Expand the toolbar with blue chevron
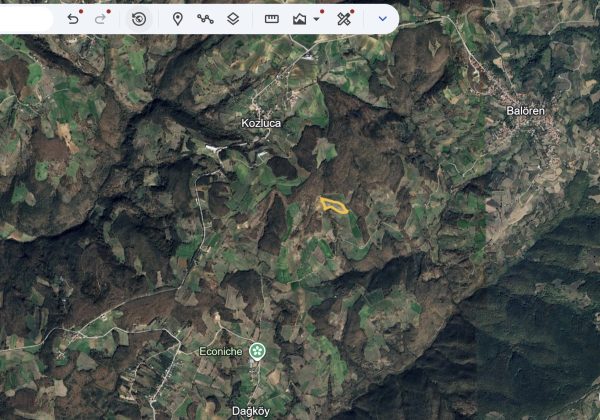This screenshot has height=420, width=600. (x=382, y=19)
